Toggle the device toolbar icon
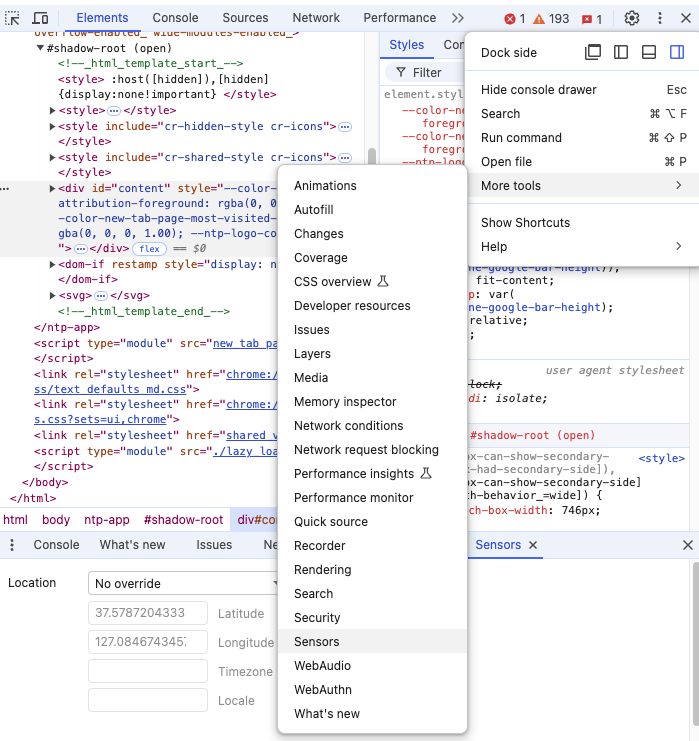The width and height of the screenshot is (699, 741). coord(40,18)
